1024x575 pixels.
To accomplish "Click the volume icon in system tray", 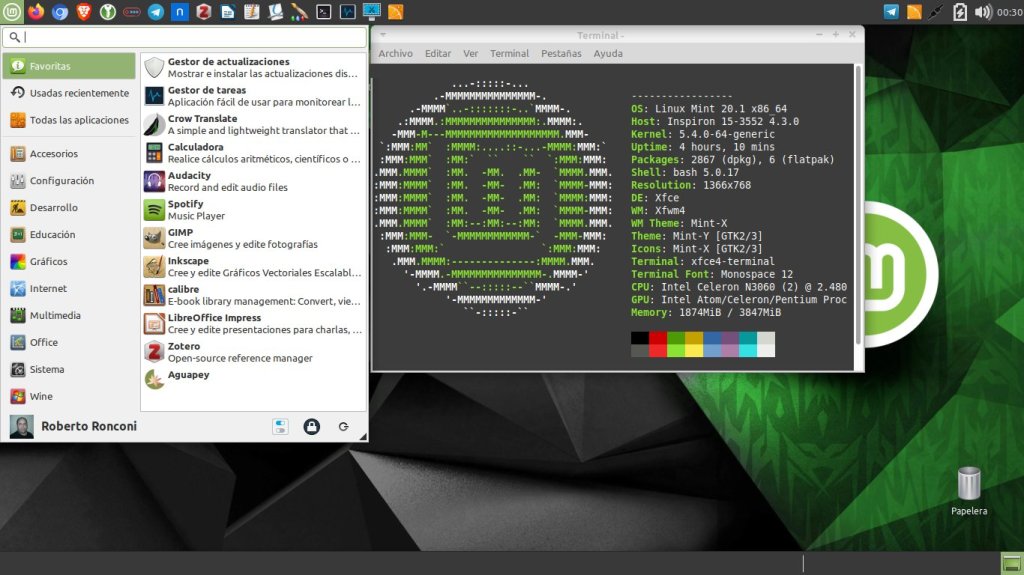I will pos(983,12).
